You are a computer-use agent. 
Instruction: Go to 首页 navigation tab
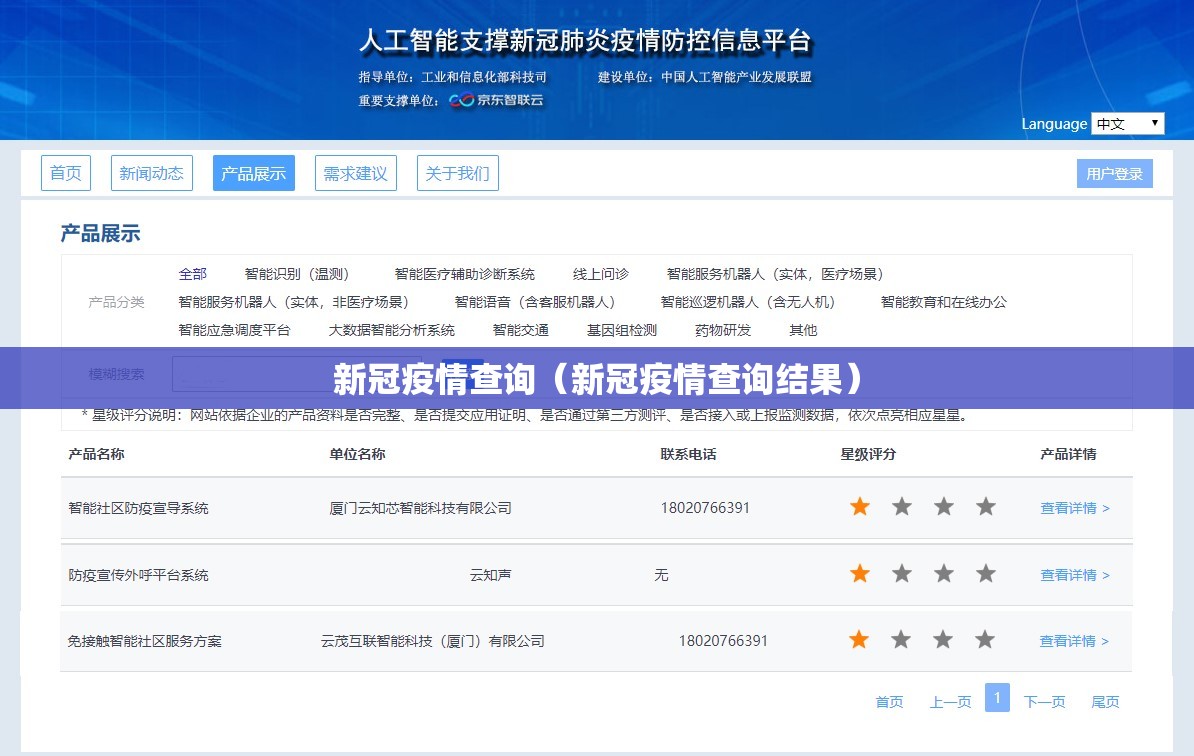coord(65,173)
